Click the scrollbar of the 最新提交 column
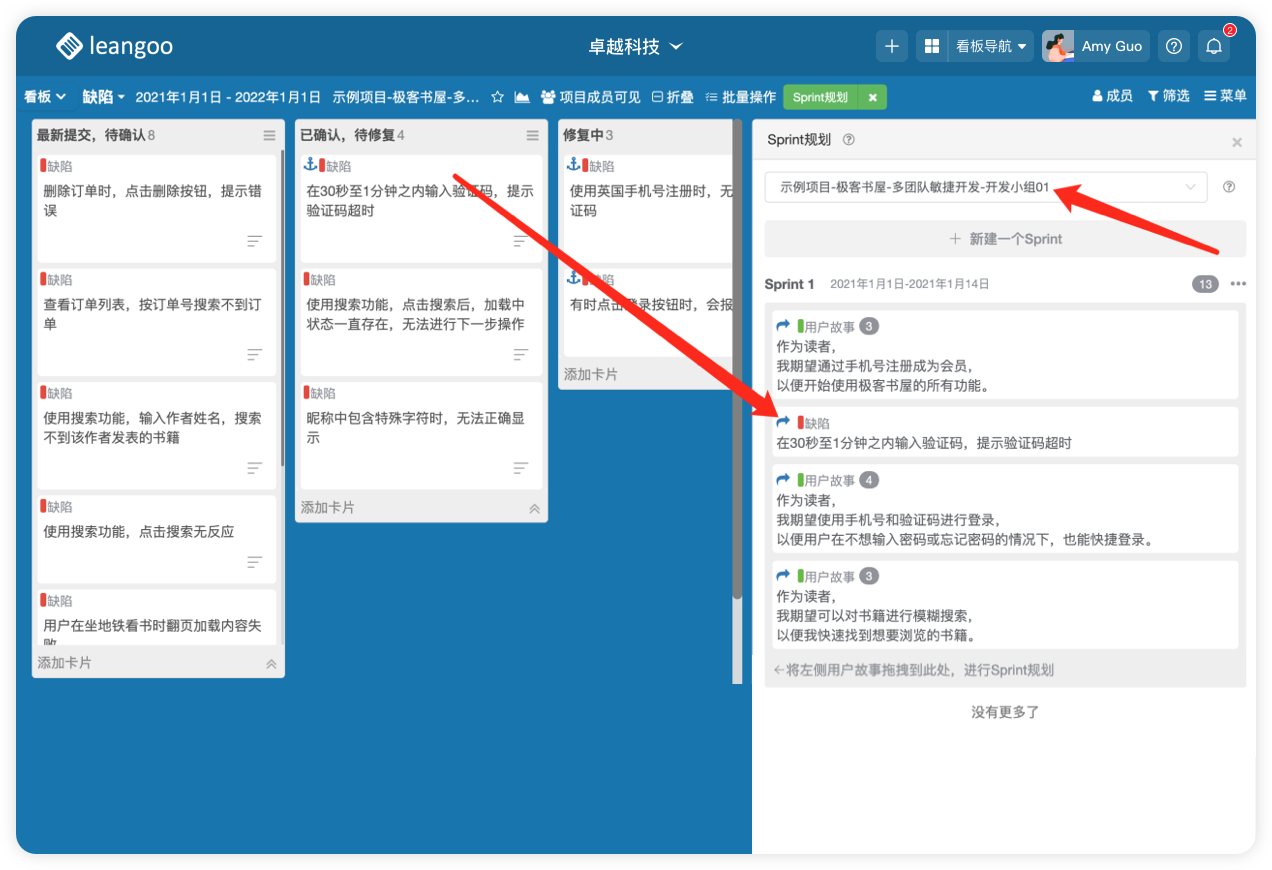The width and height of the screenshot is (1272, 870). (x=283, y=300)
